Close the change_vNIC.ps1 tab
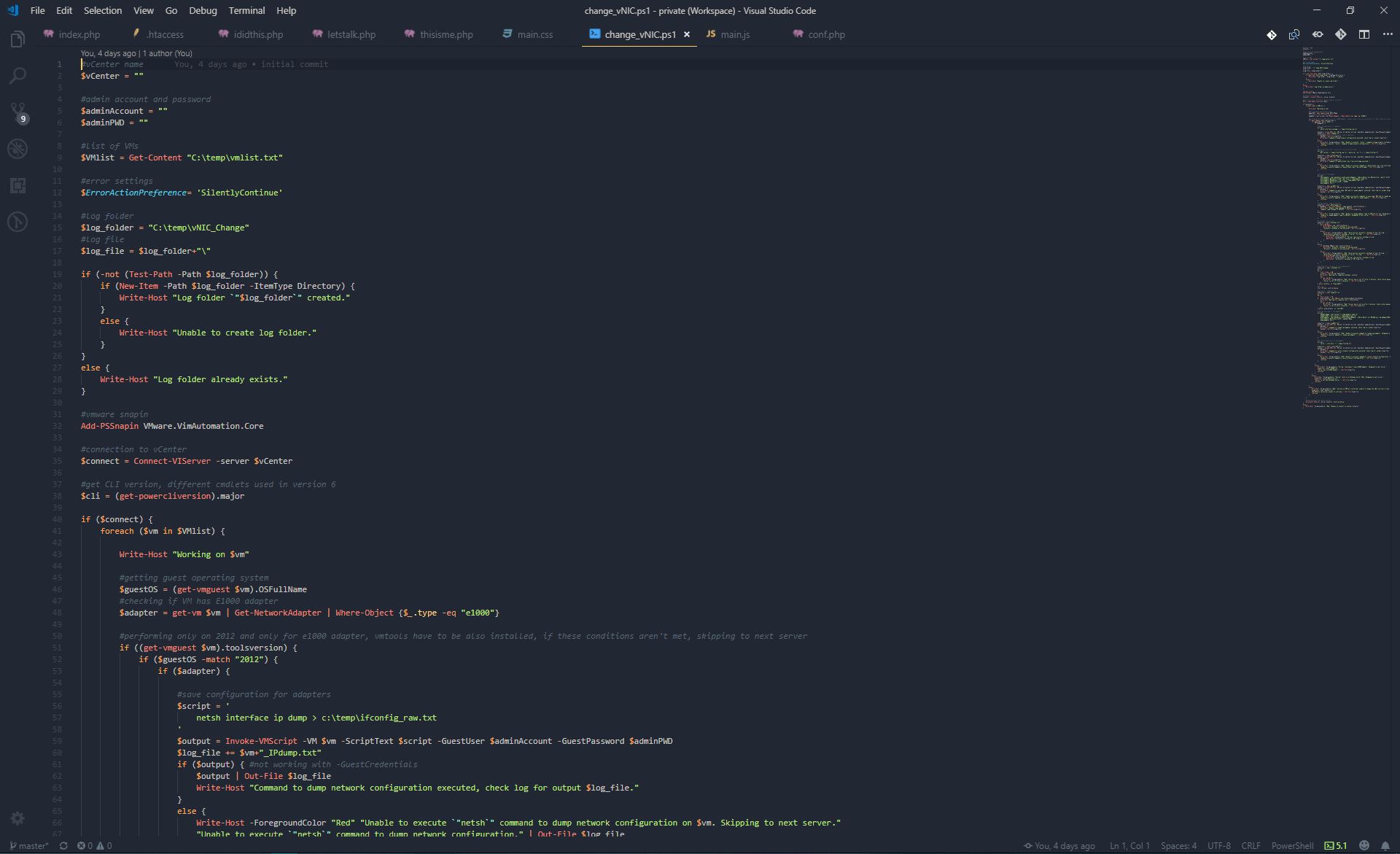Screen dimensions: 1400x854 click(x=687, y=34)
